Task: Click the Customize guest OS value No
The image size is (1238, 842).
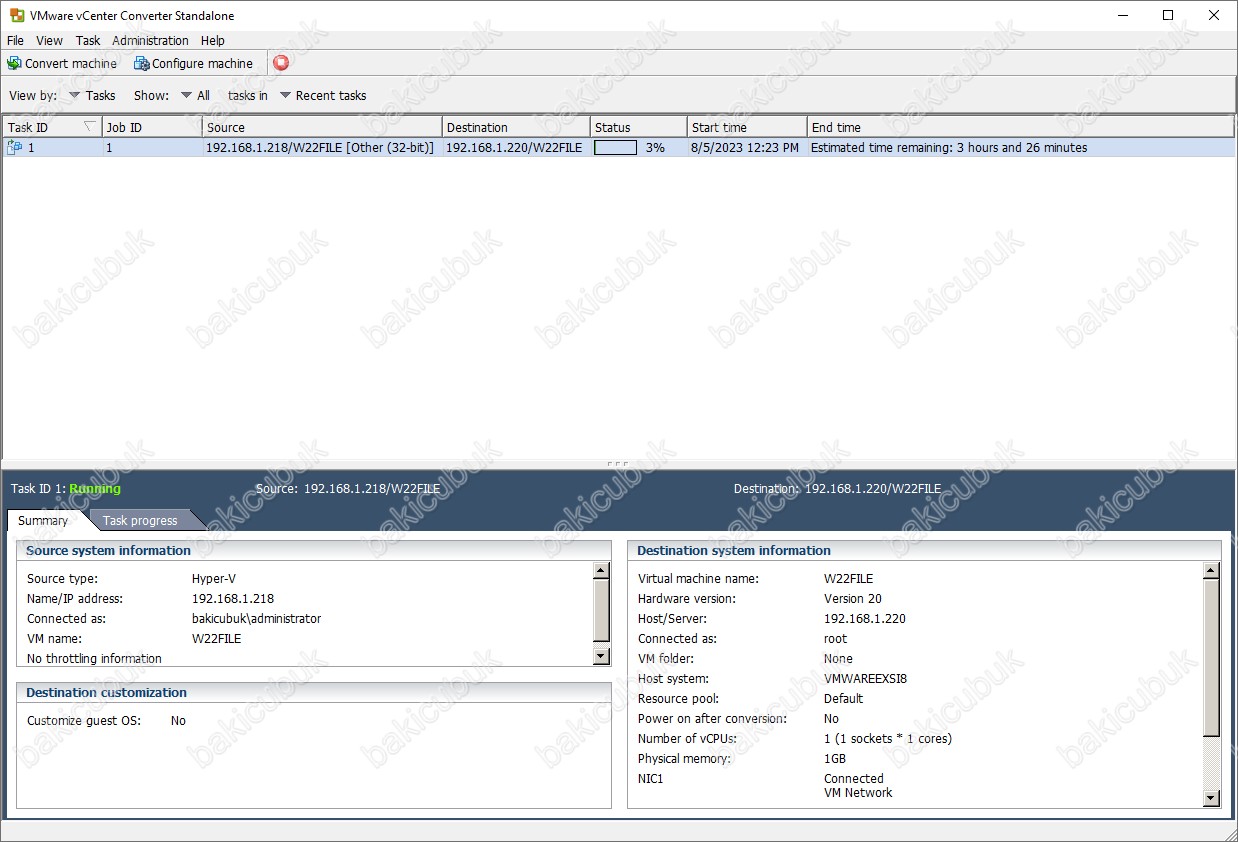Action: click(x=178, y=721)
